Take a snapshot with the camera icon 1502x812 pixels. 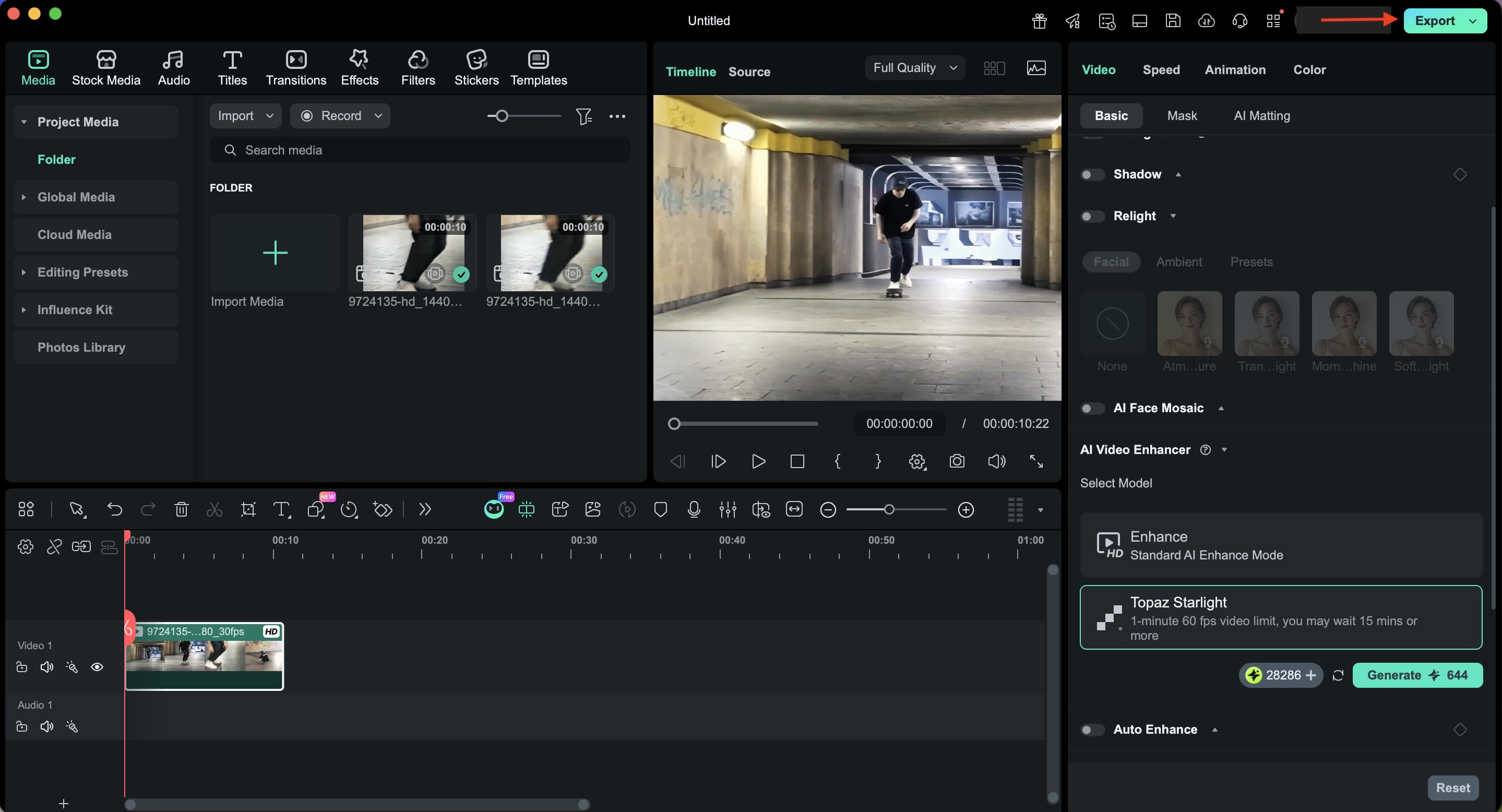pos(956,462)
